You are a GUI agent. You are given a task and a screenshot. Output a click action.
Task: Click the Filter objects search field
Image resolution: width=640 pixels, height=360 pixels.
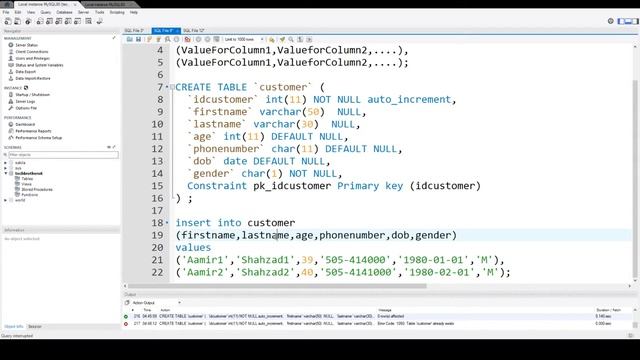(64, 155)
